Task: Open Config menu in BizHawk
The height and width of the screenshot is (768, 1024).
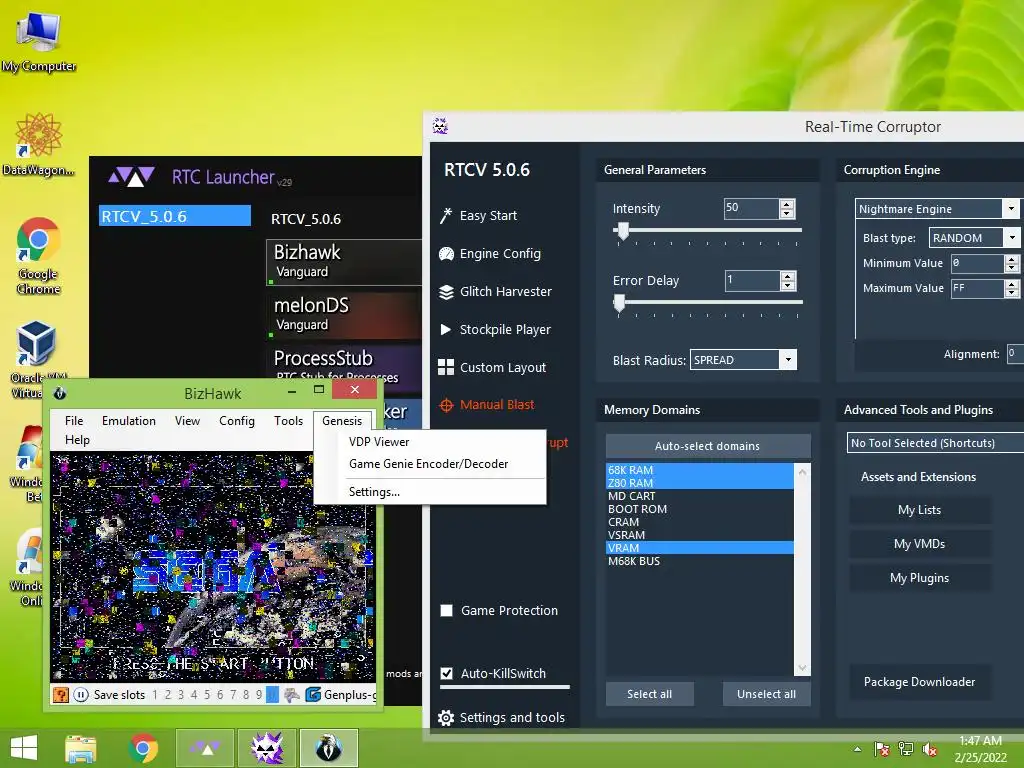Action: click(x=236, y=421)
